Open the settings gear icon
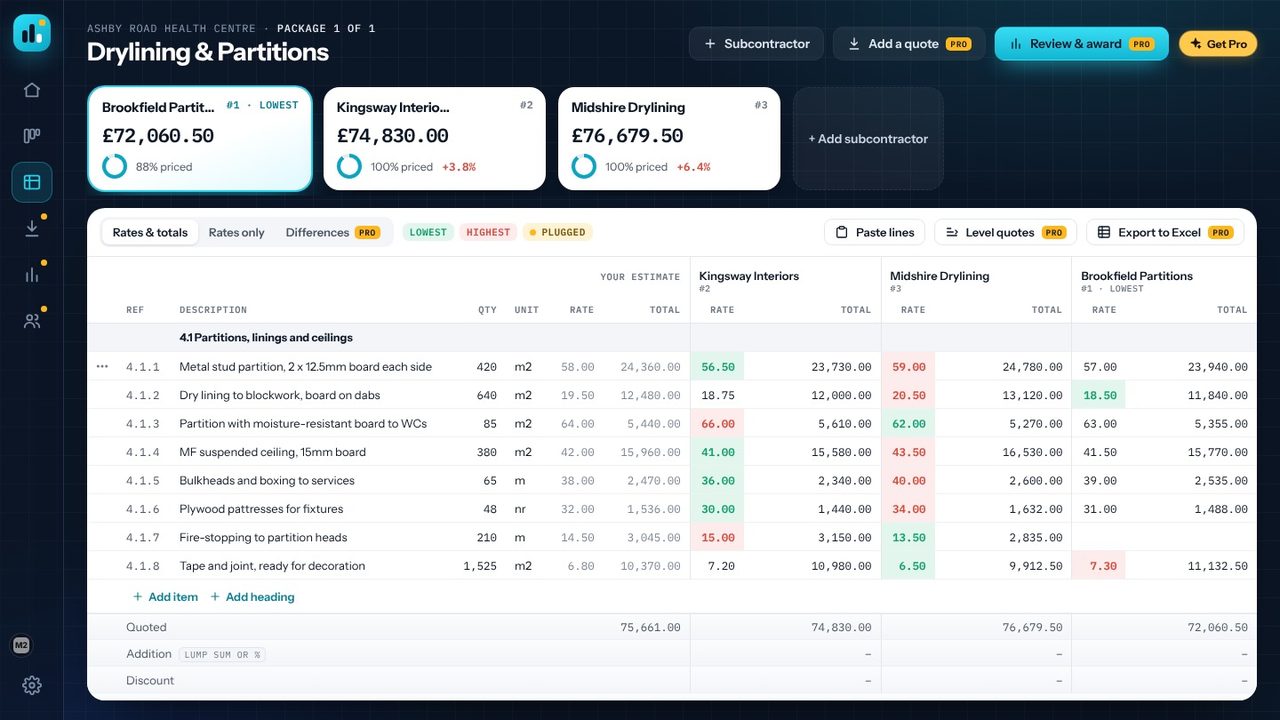Image resolution: width=1280 pixels, height=720 pixels. [32, 685]
